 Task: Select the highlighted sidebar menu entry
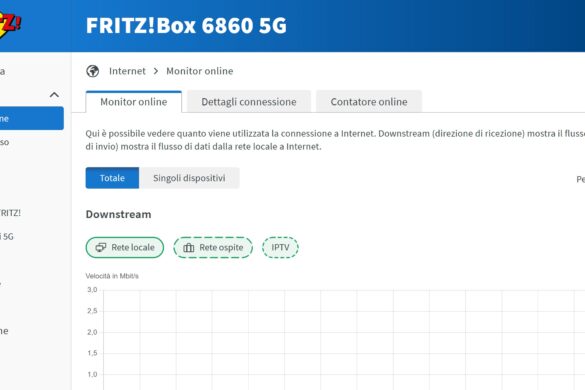pos(32,118)
